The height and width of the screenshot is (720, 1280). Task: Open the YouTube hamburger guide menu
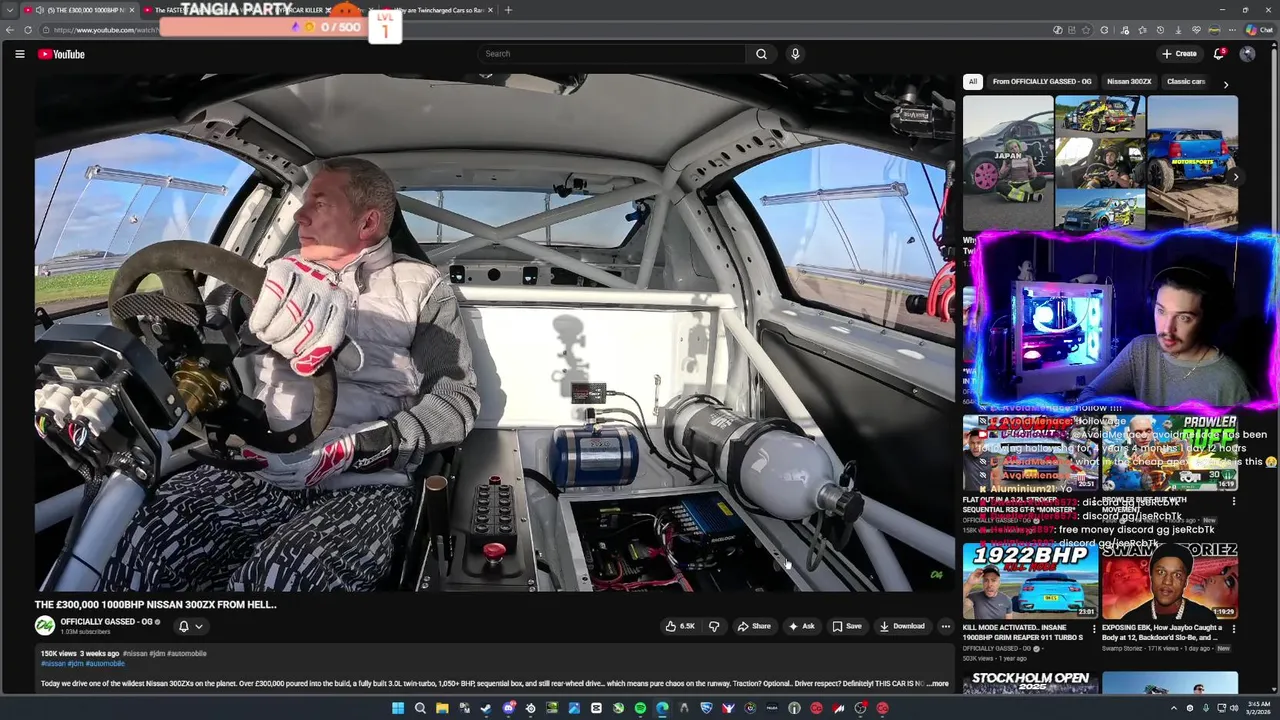[19, 54]
